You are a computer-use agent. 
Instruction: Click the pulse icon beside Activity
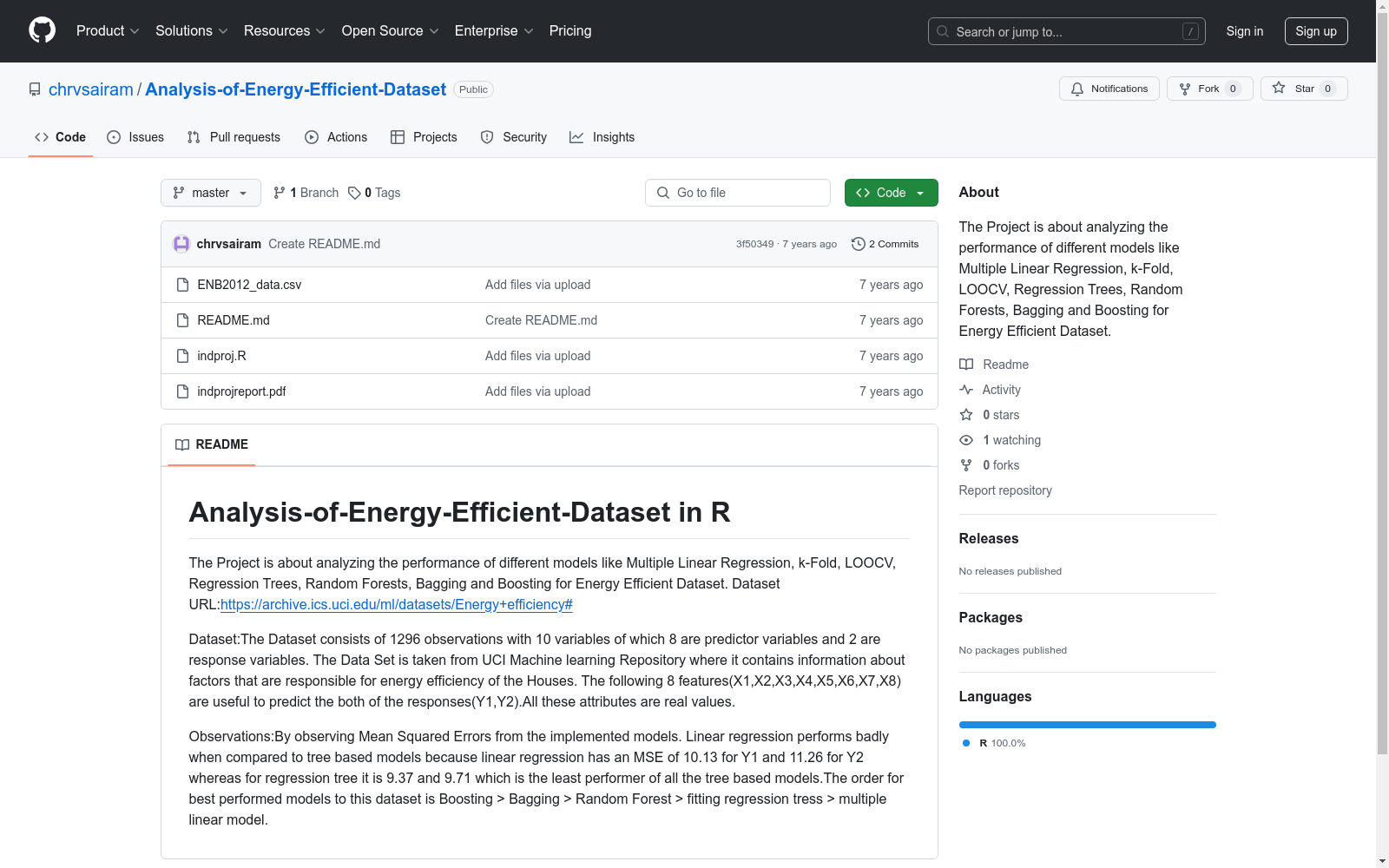[966, 390]
